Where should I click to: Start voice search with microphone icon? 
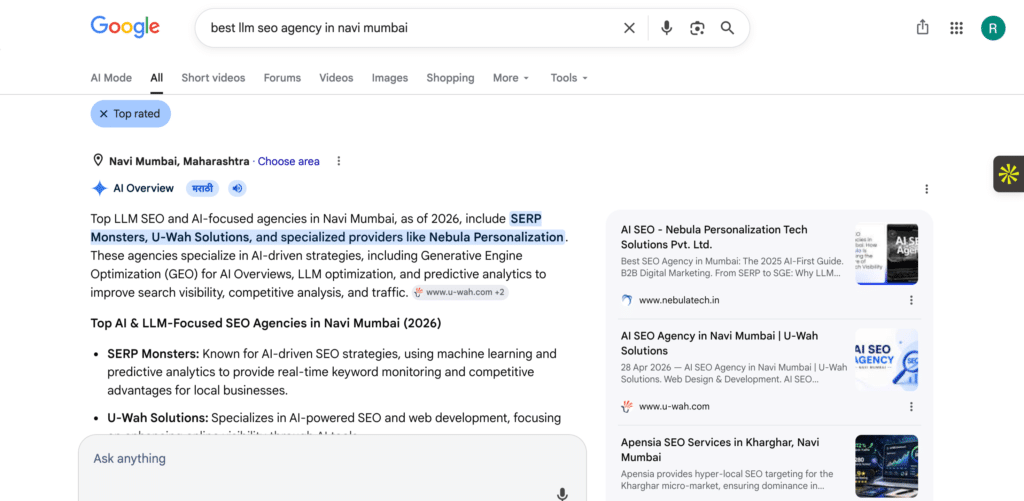[666, 28]
